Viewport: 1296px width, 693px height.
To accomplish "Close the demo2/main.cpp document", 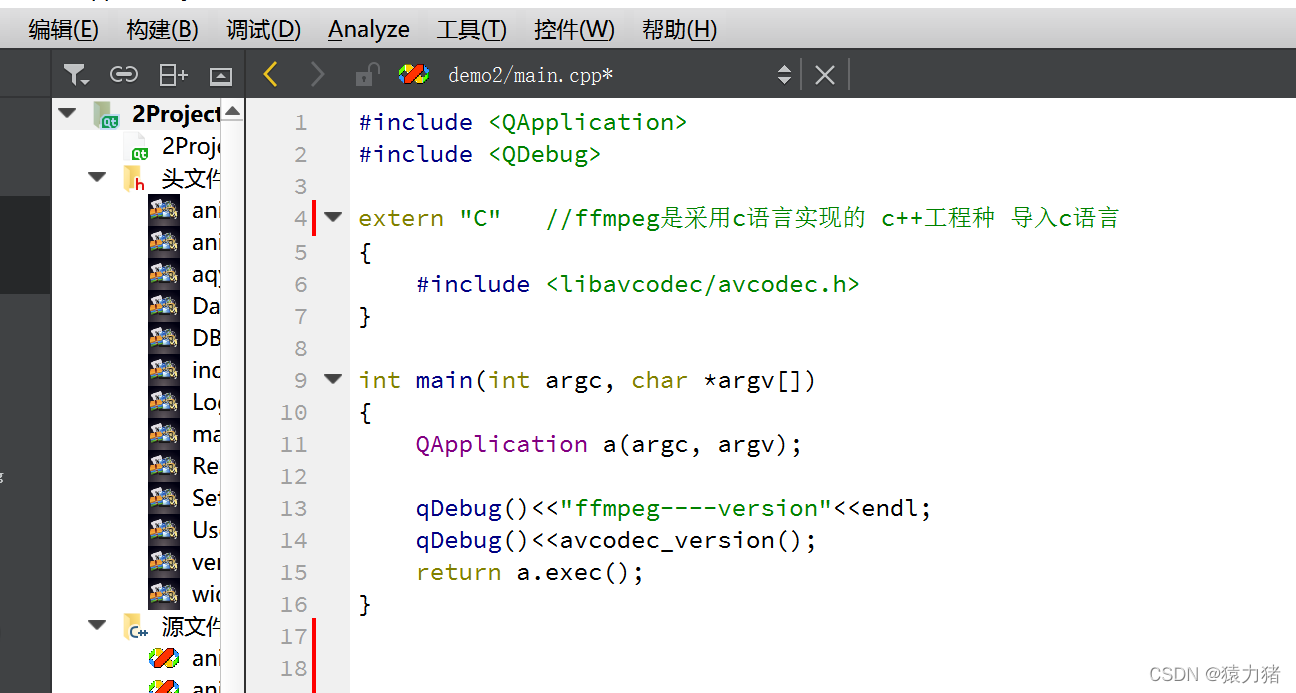I will tap(824, 75).
